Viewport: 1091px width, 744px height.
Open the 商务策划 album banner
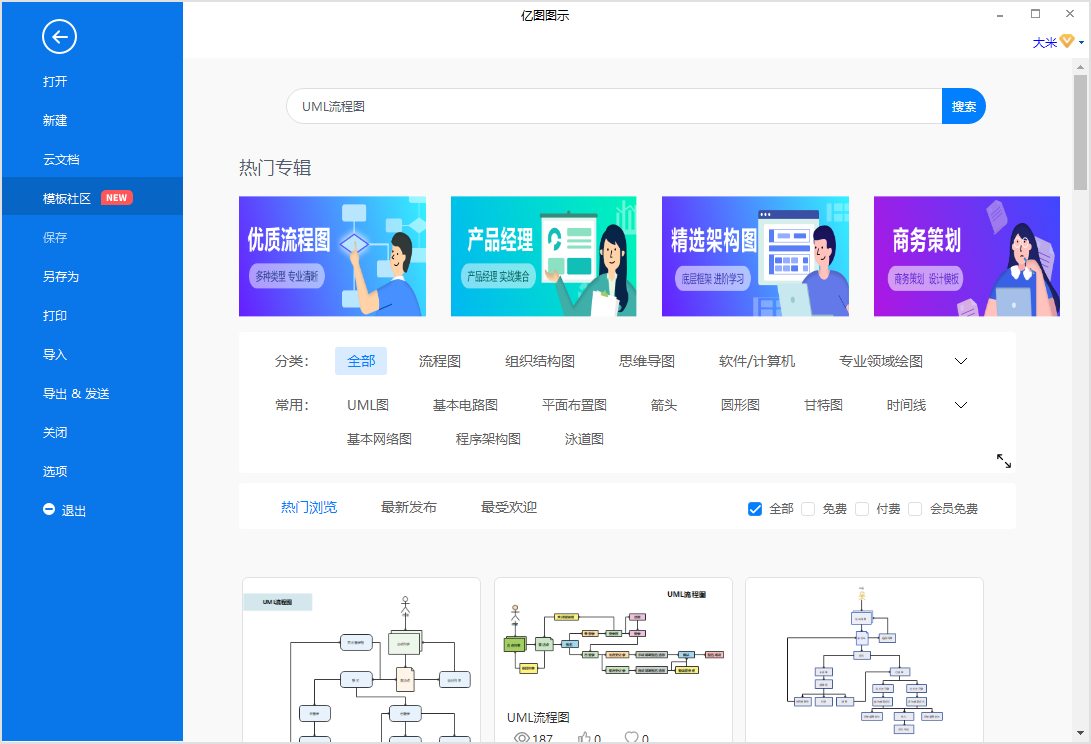click(966, 256)
